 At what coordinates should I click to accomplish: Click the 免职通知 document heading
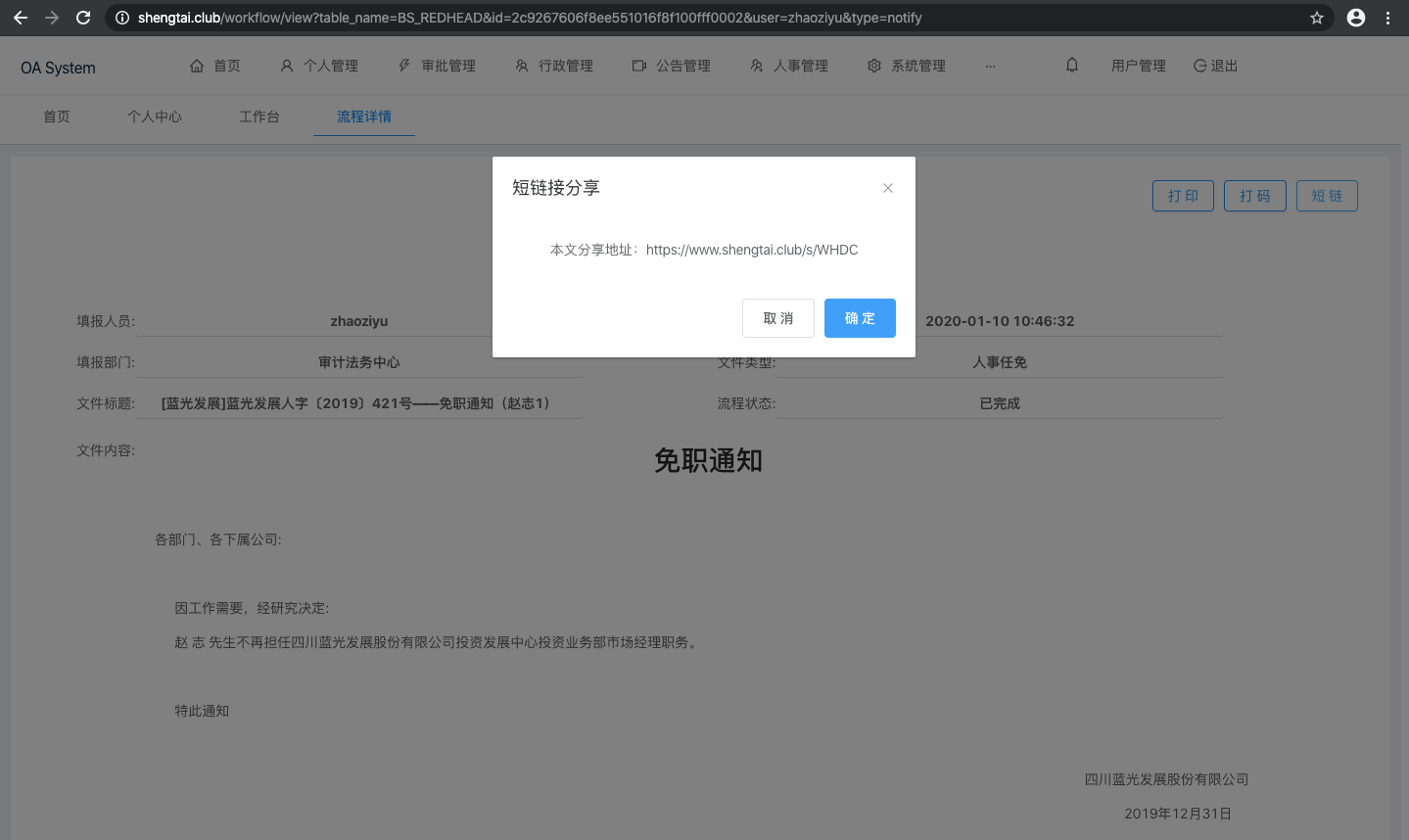[x=708, y=460]
